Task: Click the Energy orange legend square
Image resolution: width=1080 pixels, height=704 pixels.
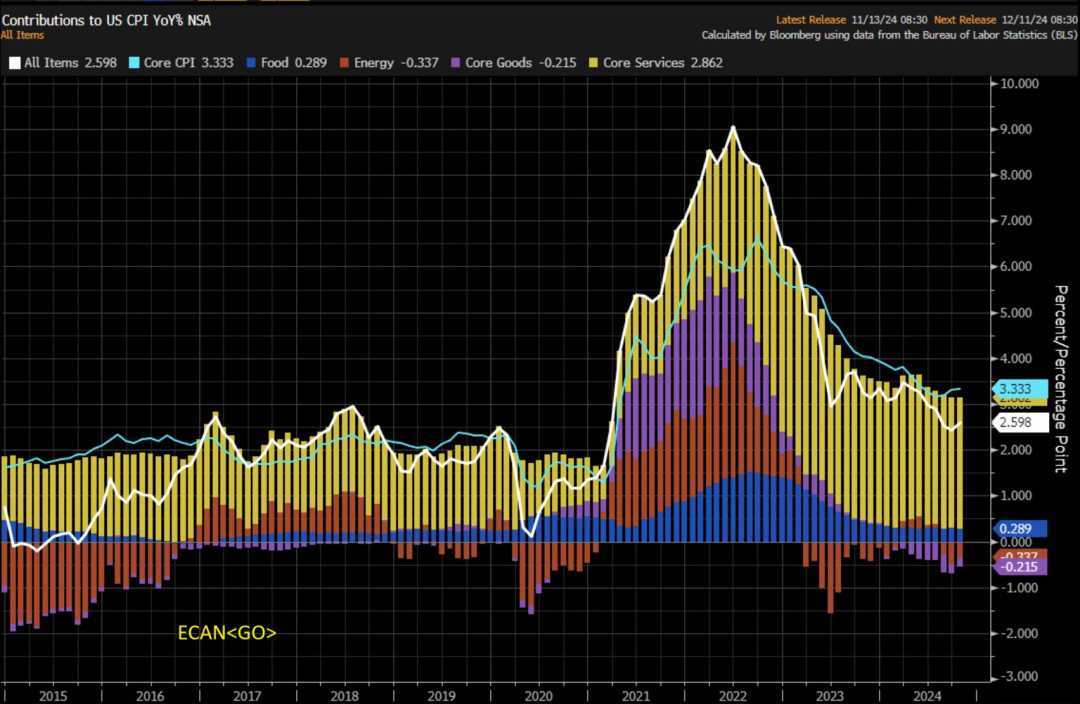Action: point(343,62)
